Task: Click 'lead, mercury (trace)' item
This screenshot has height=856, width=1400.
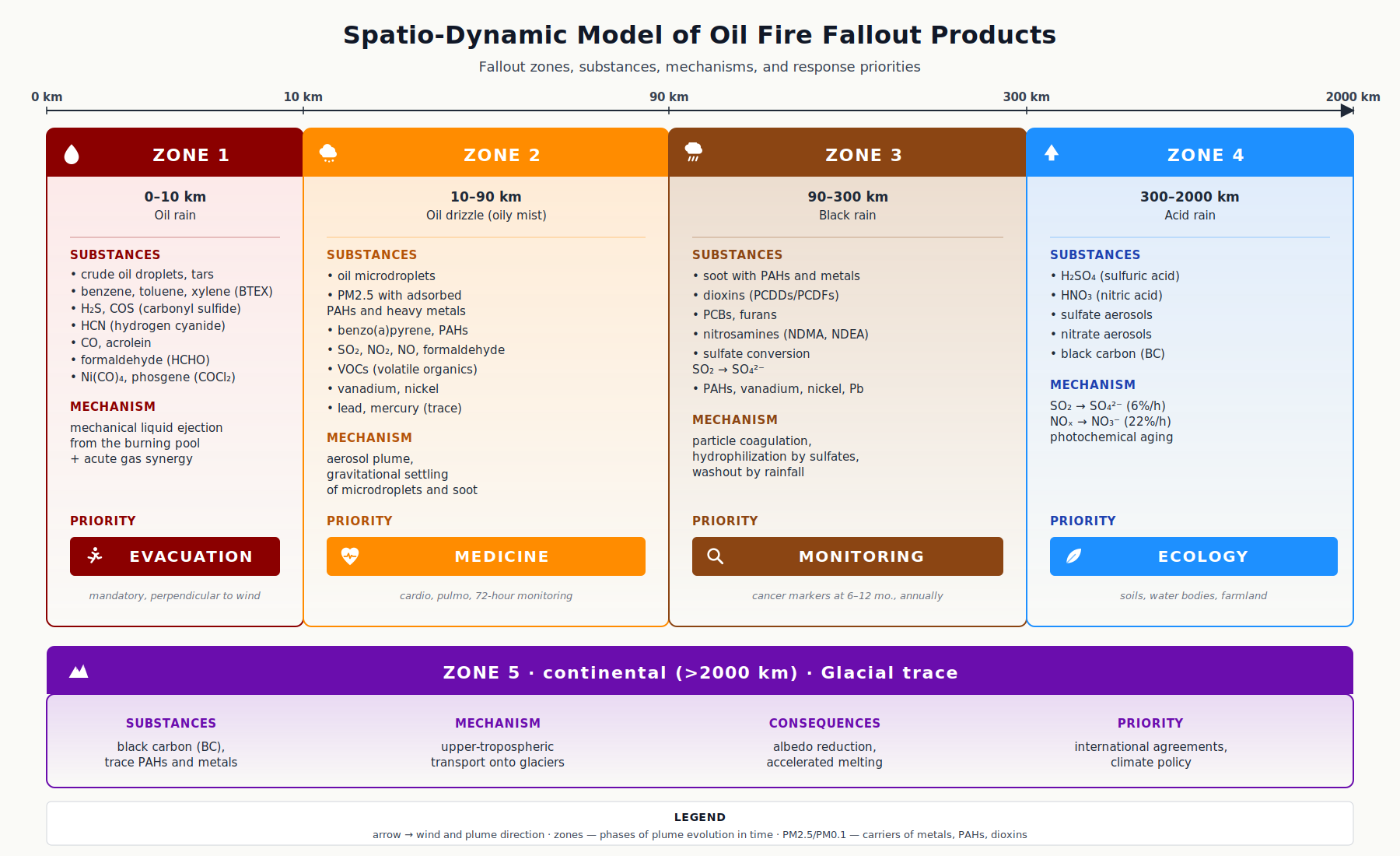Action: point(400,408)
